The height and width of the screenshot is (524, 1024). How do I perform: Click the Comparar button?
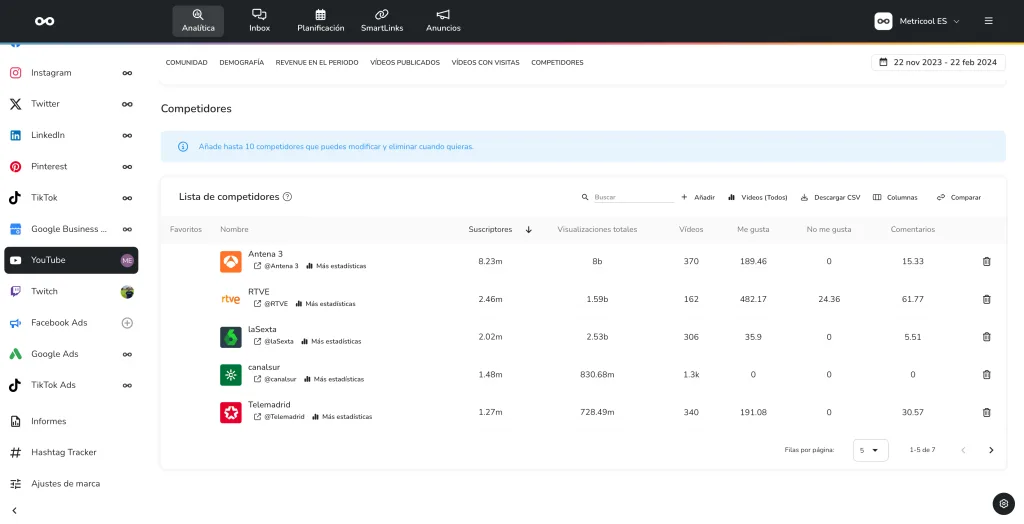[x=959, y=197]
